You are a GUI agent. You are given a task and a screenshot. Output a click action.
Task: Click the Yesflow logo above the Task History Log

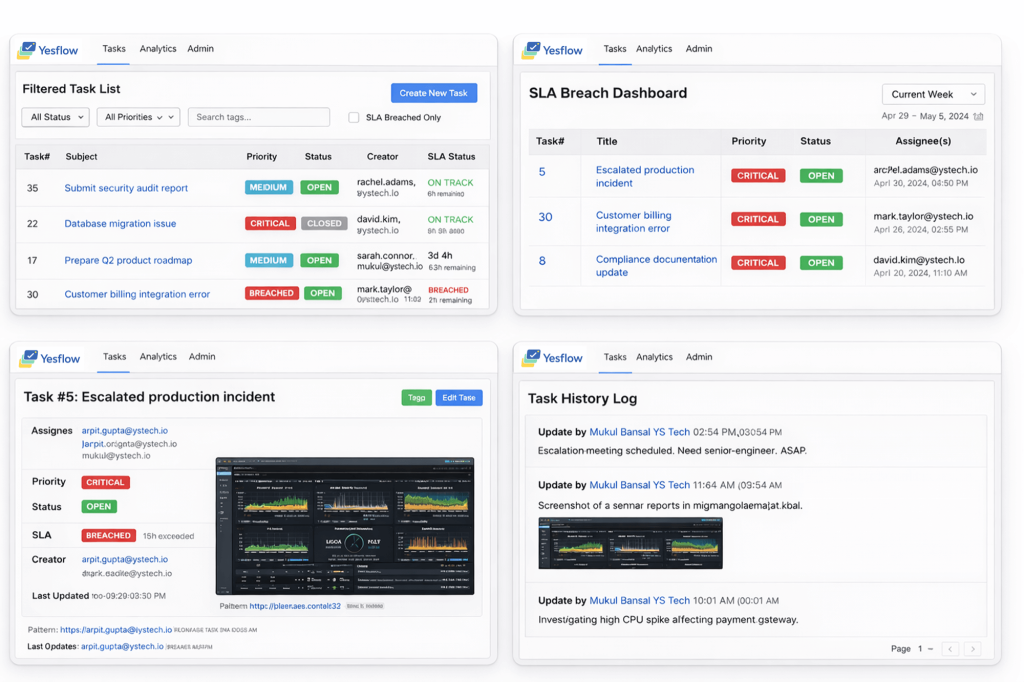552,358
